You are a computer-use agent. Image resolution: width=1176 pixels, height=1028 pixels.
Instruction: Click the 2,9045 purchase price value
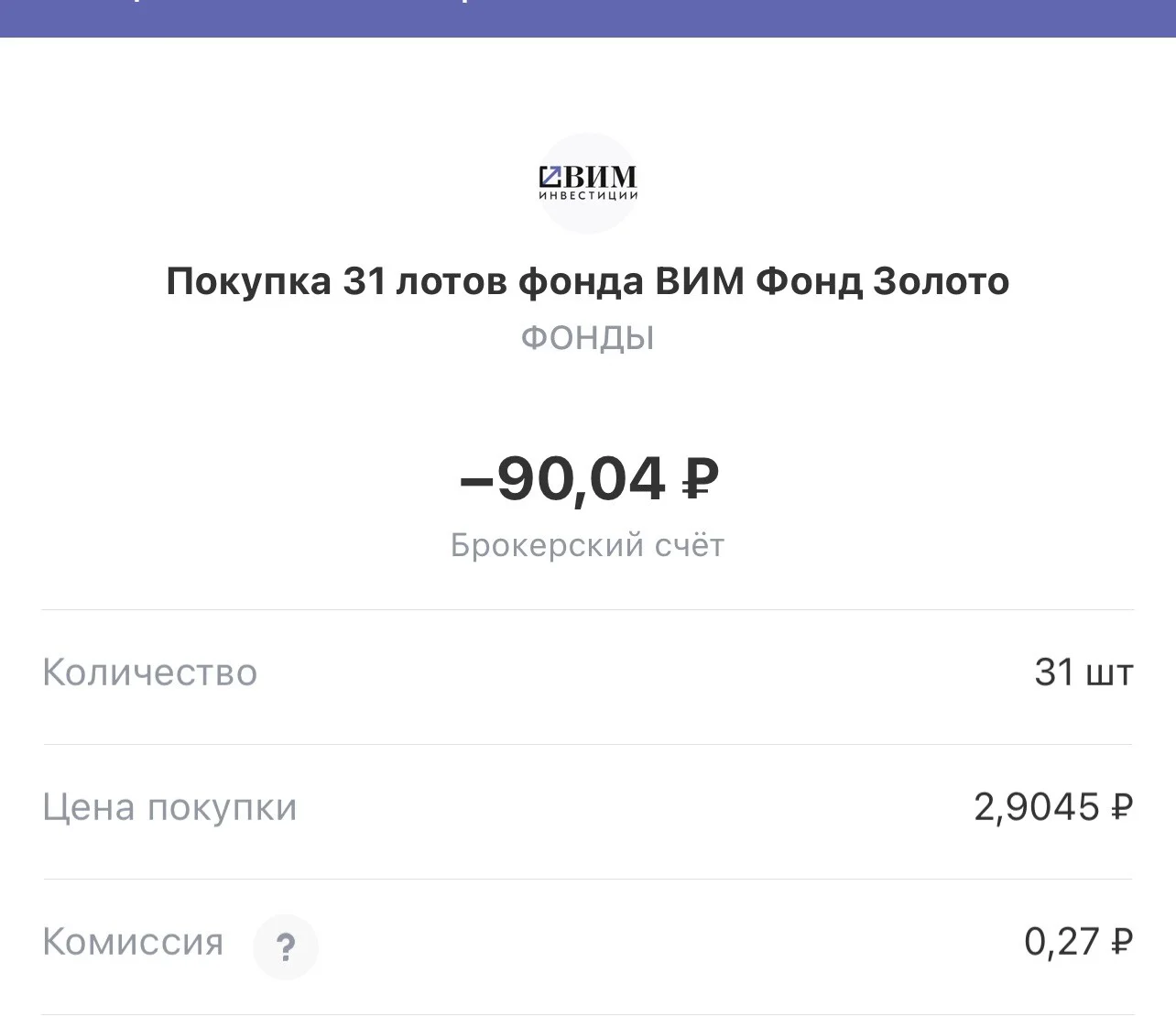(1036, 807)
